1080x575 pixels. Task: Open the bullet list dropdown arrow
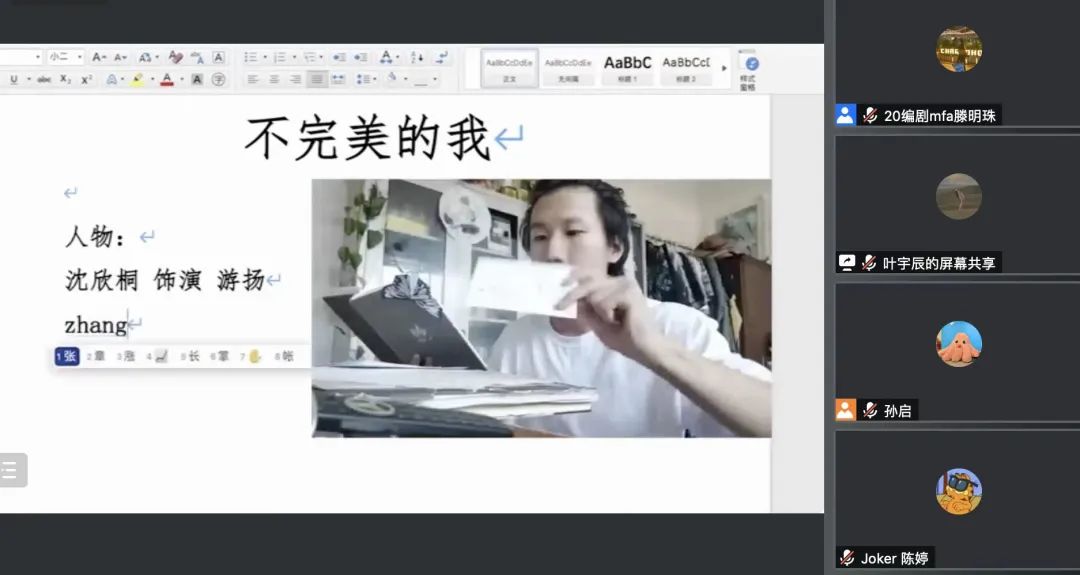[265, 57]
